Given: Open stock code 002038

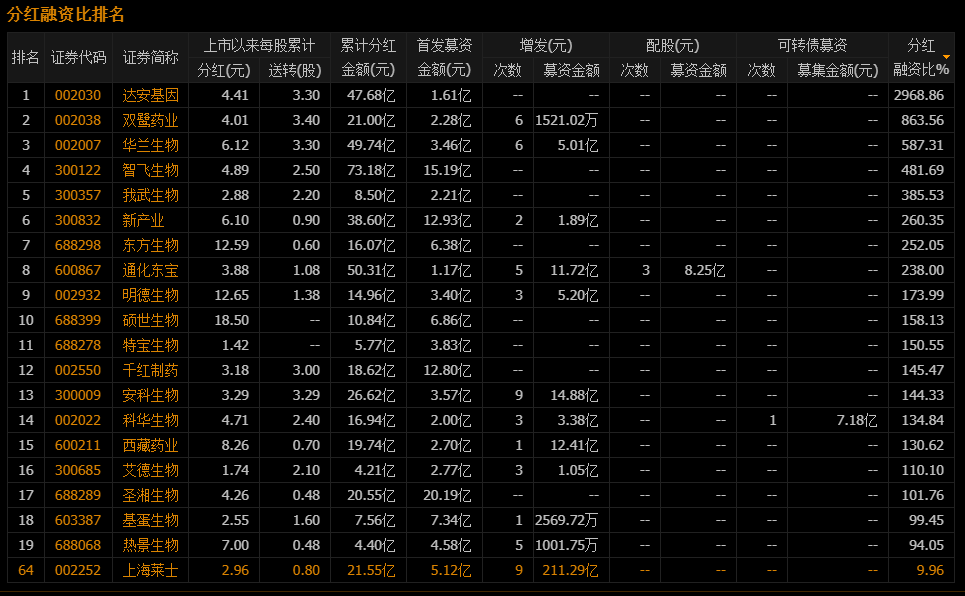Looking at the screenshot, I should [x=78, y=120].
